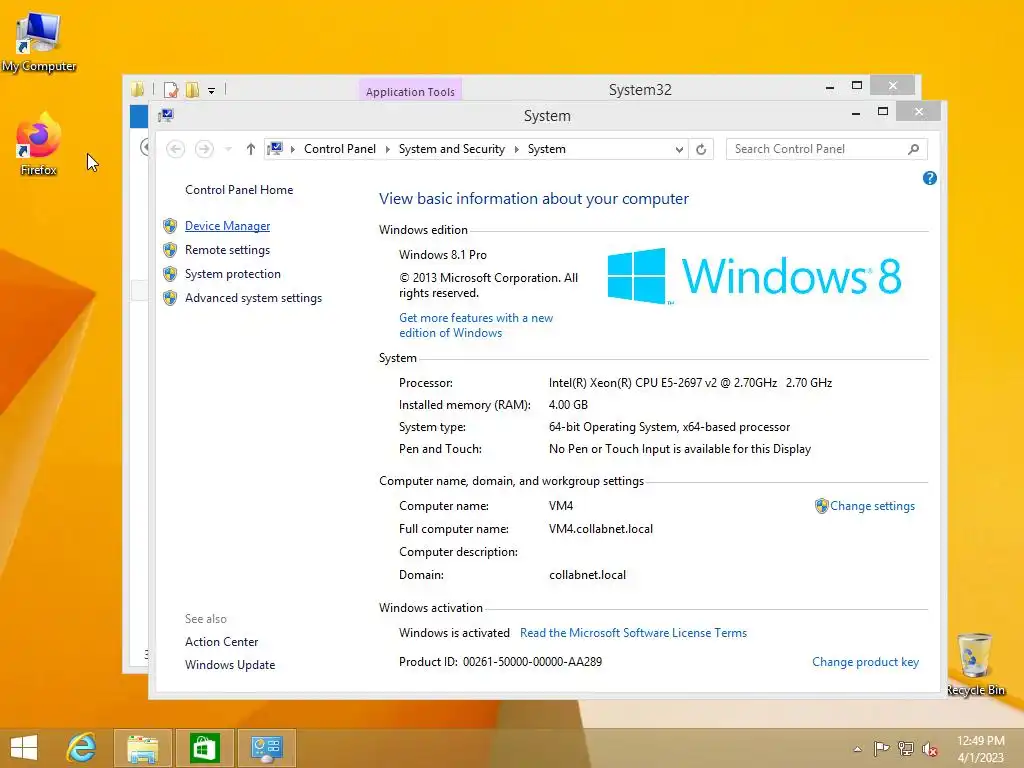Viewport: 1024px width, 768px height.
Task: Open Firefox desktop shortcut
Action: [x=39, y=144]
